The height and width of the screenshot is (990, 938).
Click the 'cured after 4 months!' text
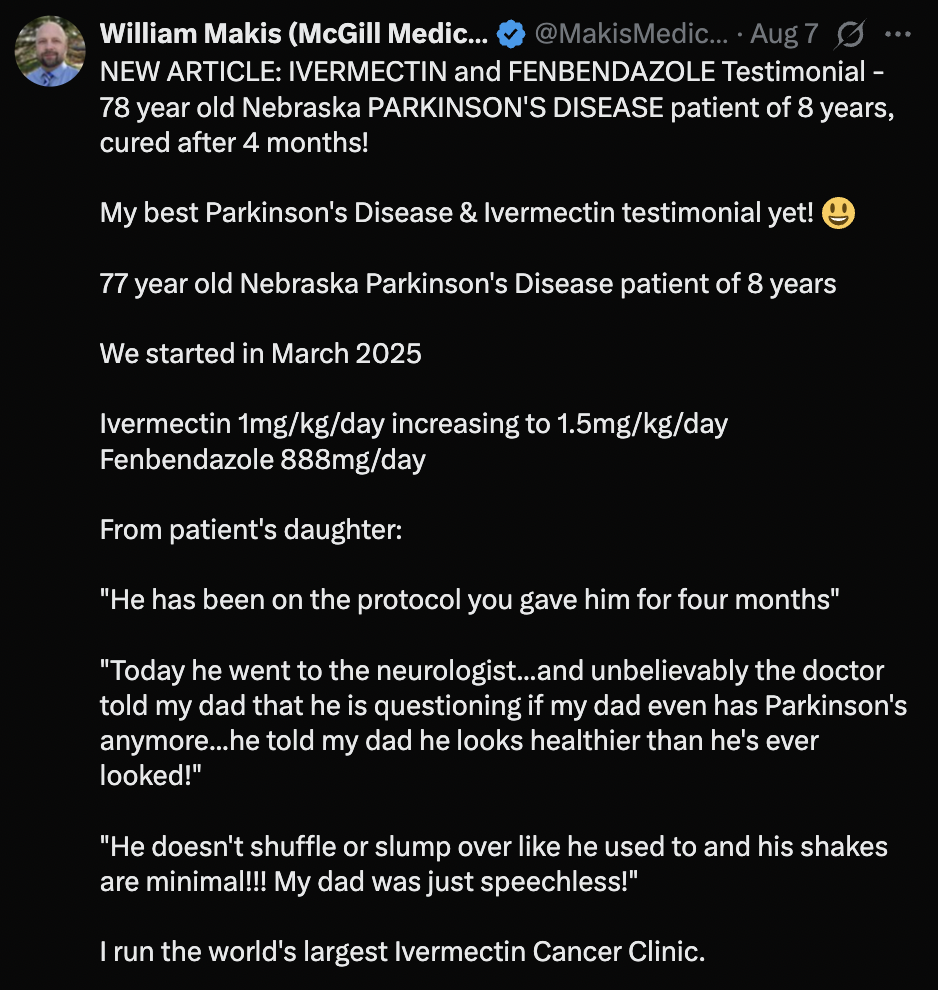coord(234,143)
